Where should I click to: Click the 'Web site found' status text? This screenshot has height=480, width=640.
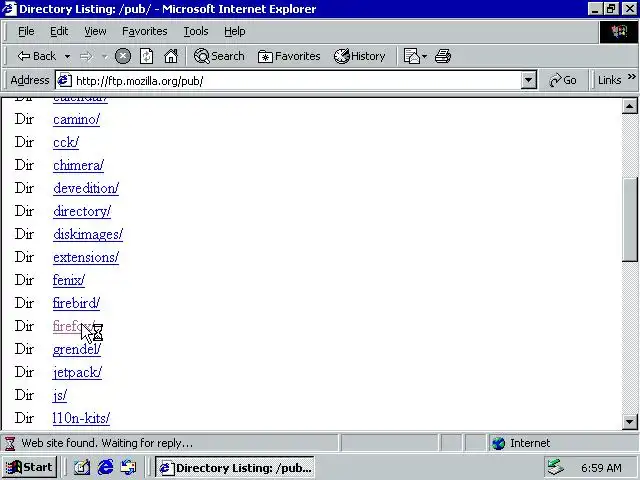point(107,443)
